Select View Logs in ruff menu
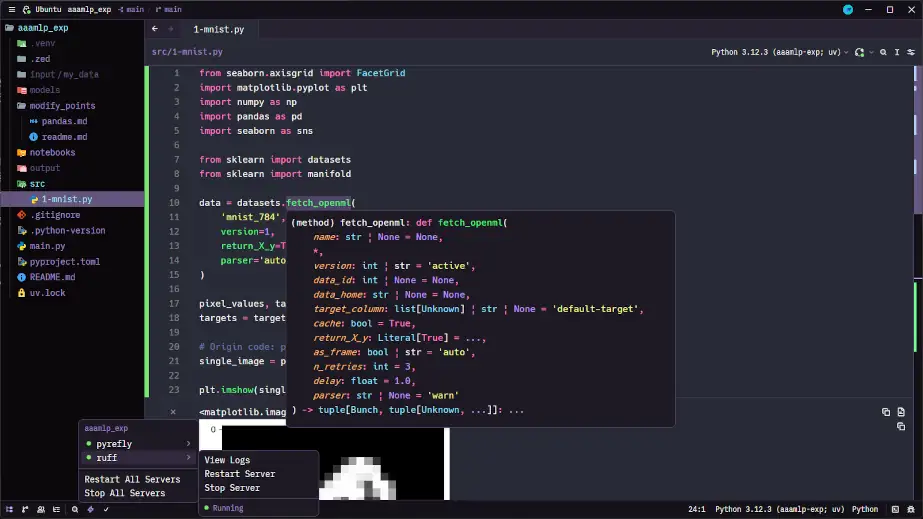This screenshot has height=519, width=923. [259, 460]
